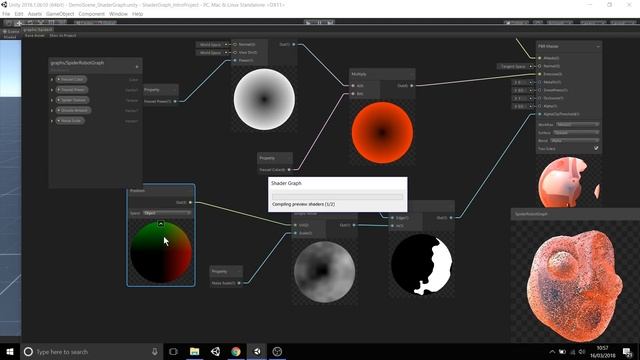Select the Spider Texture blackboard pill
This screenshot has height=360, width=640.
coord(73,100)
